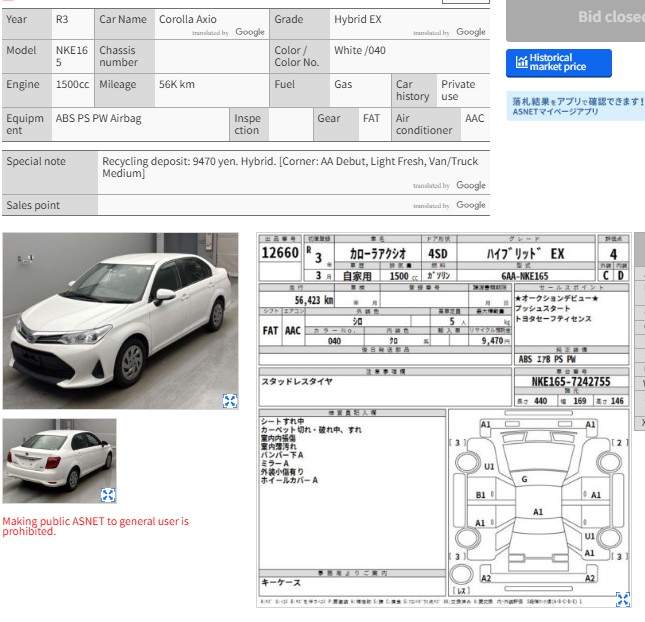Open the Historical market price chart

coord(559,63)
